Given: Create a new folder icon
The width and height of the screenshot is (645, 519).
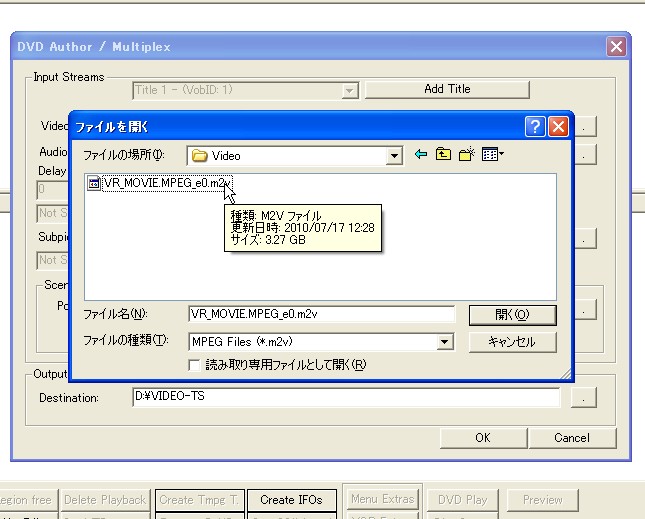Looking at the screenshot, I should tap(466, 155).
